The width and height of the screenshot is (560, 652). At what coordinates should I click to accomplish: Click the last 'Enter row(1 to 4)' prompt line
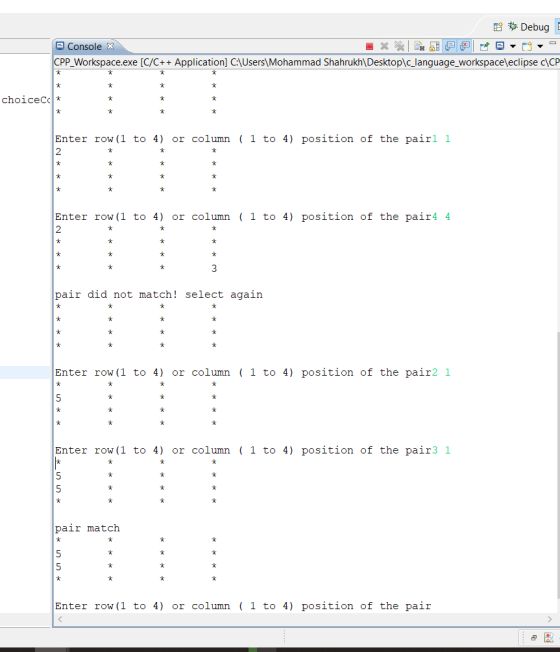pyautogui.click(x=243, y=606)
